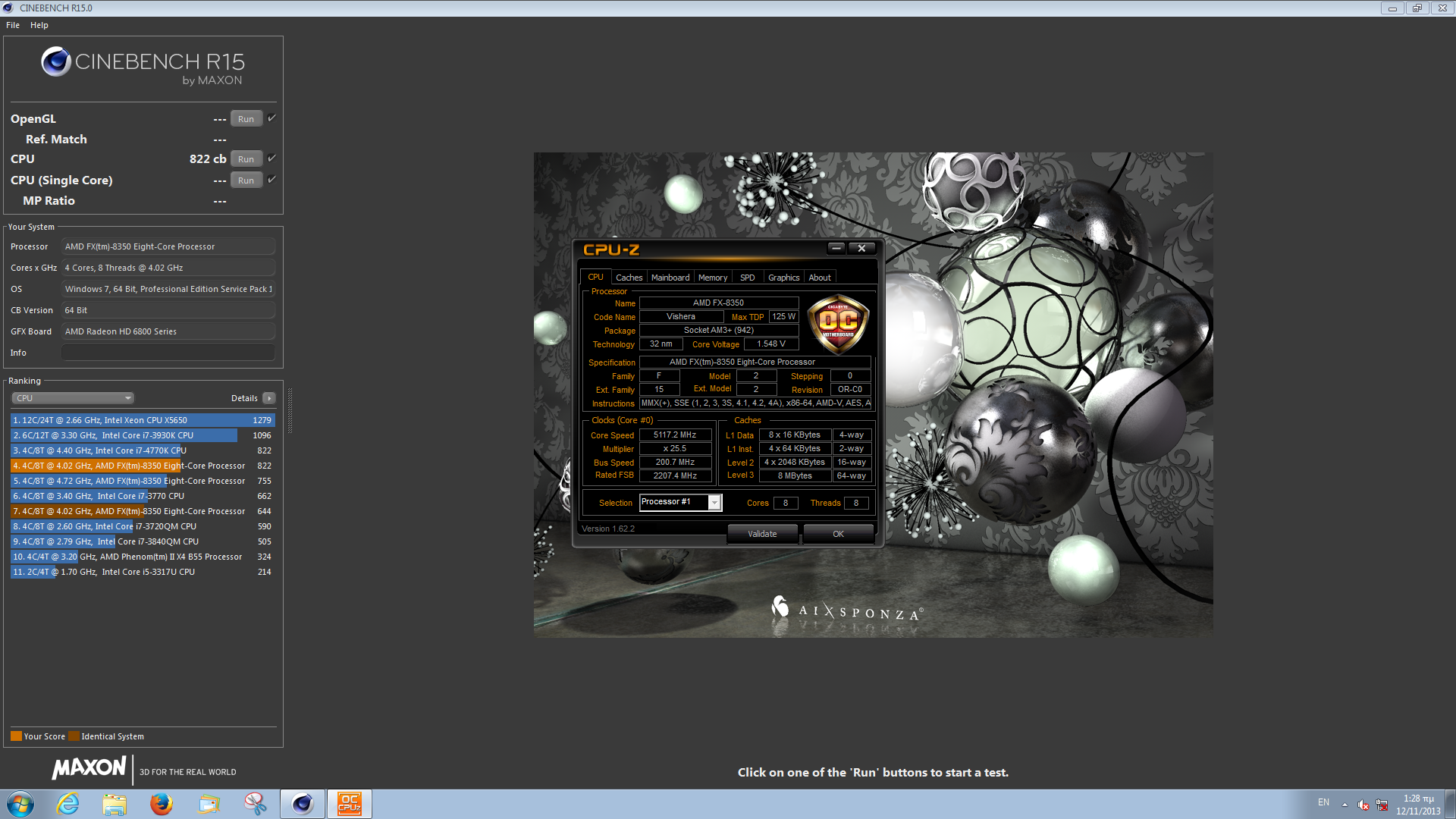The height and width of the screenshot is (819, 1456).
Task: Click the MAXON logo at bottom
Action: pos(89,767)
